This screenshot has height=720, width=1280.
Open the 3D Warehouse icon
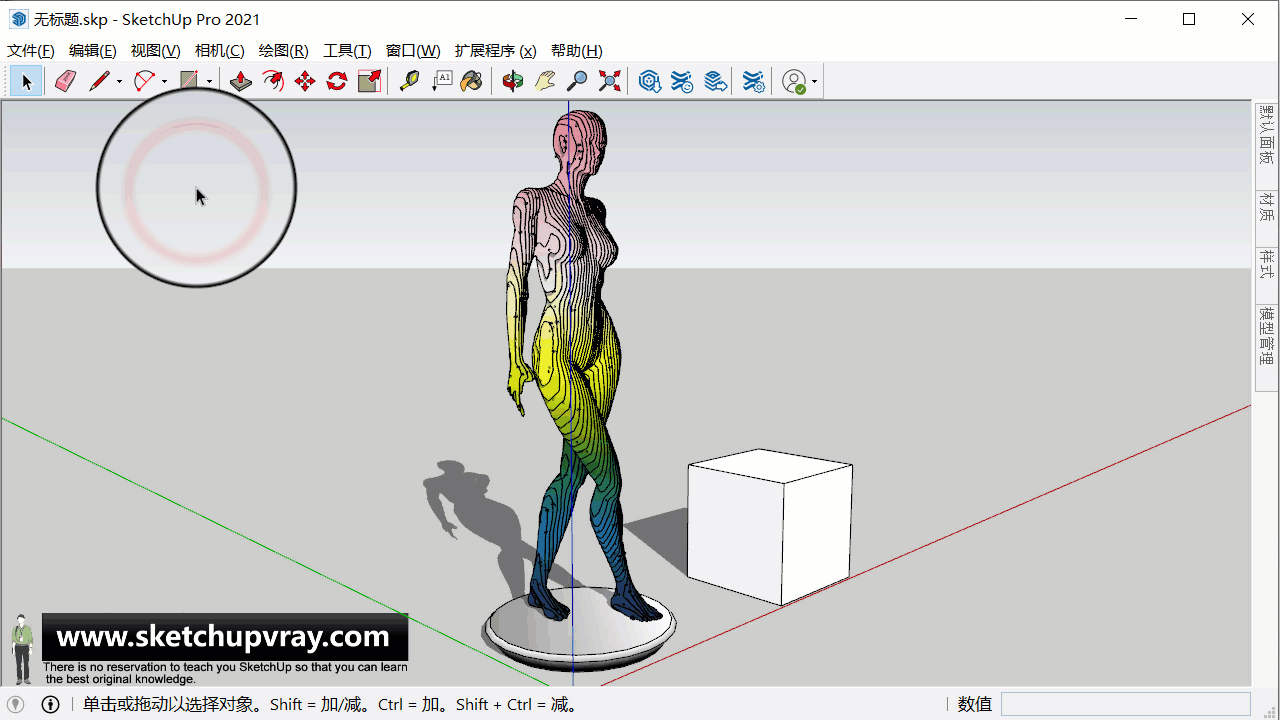pos(650,81)
